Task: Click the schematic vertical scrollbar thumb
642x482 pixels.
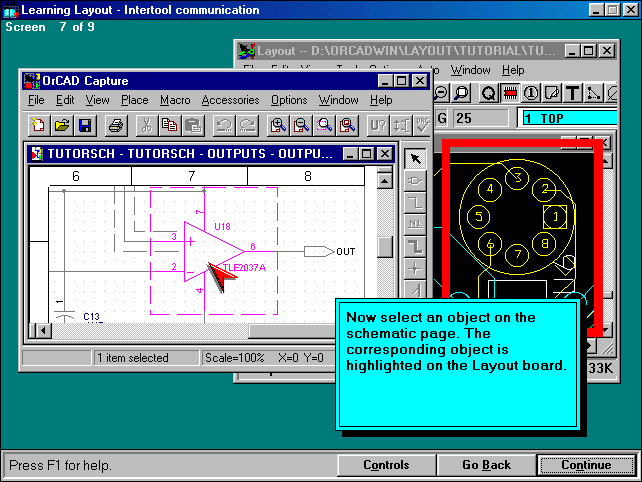Action: (385, 247)
